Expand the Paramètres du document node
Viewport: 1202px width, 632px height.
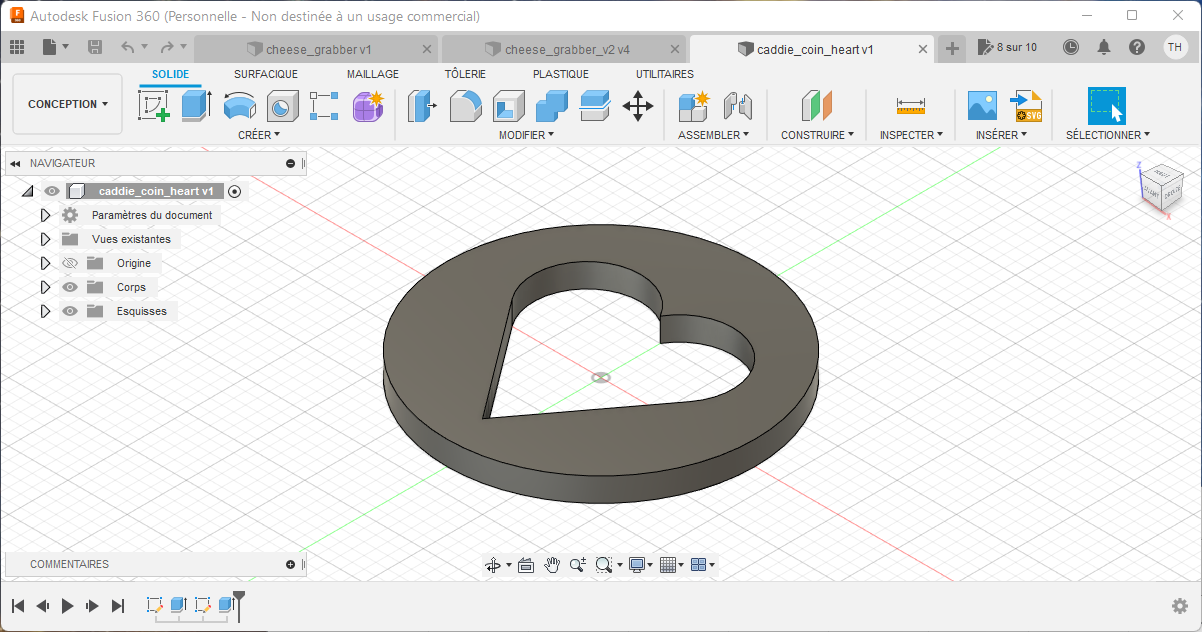tap(45, 215)
